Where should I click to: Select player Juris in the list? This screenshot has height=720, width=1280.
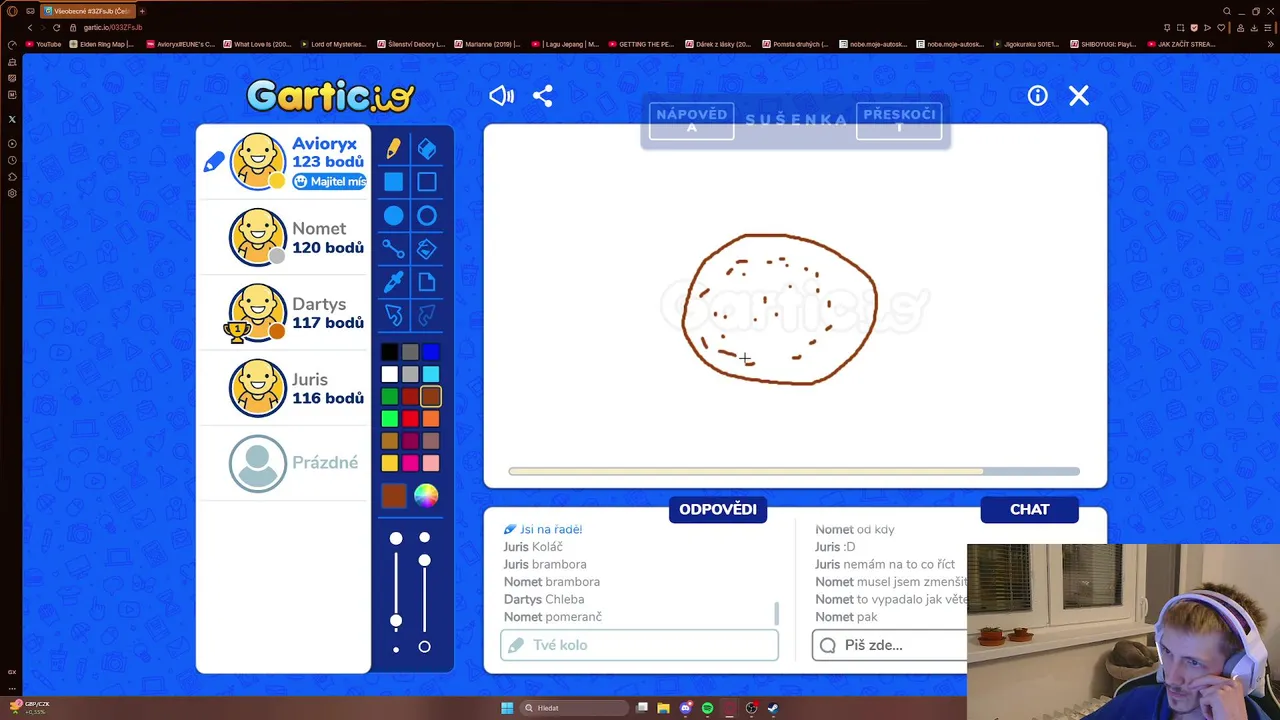[284, 387]
